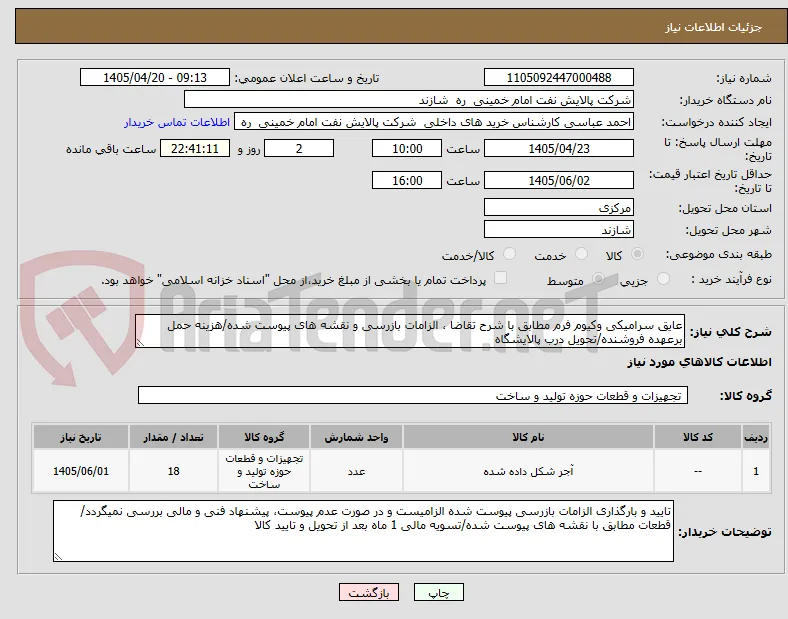Click the resize handle of buyer notes box

(x=58, y=557)
